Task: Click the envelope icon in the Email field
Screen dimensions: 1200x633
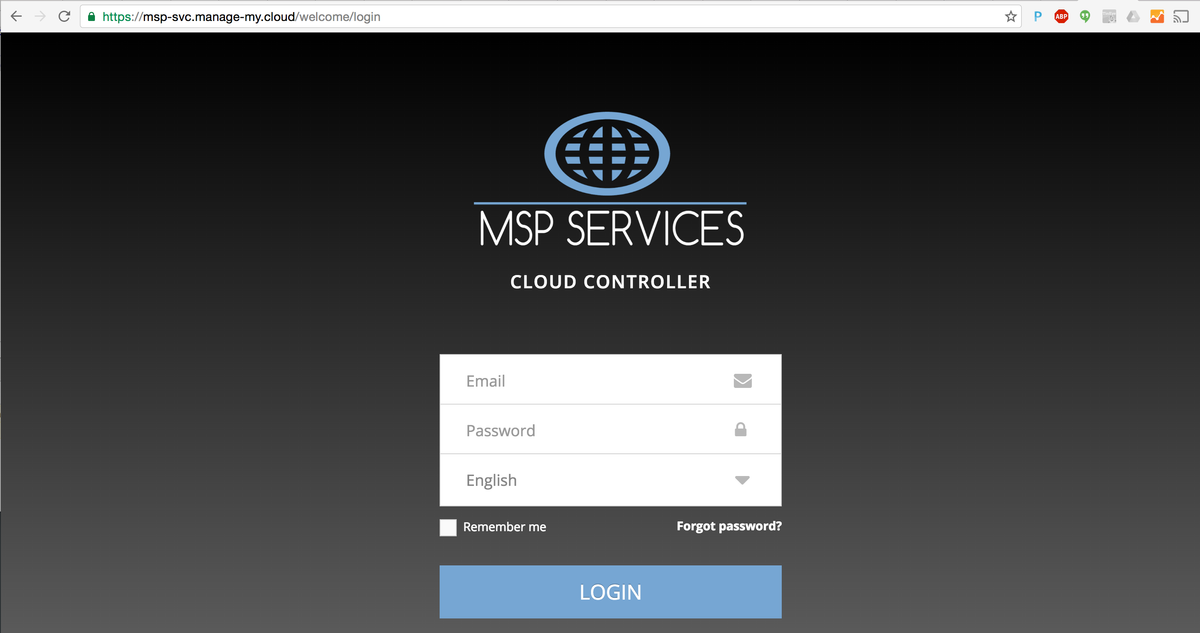Action: 742,380
